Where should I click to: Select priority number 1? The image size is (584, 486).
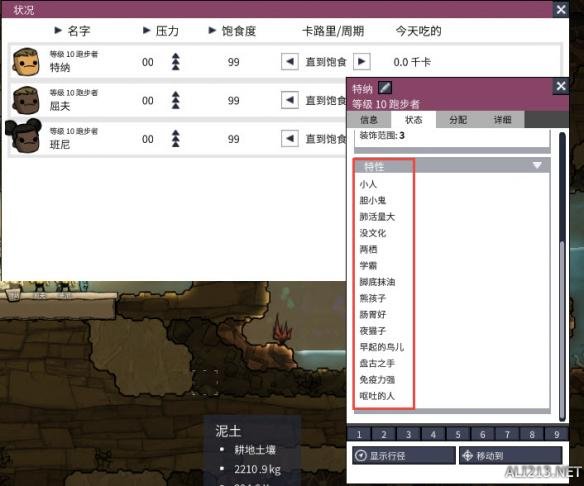pos(359,434)
